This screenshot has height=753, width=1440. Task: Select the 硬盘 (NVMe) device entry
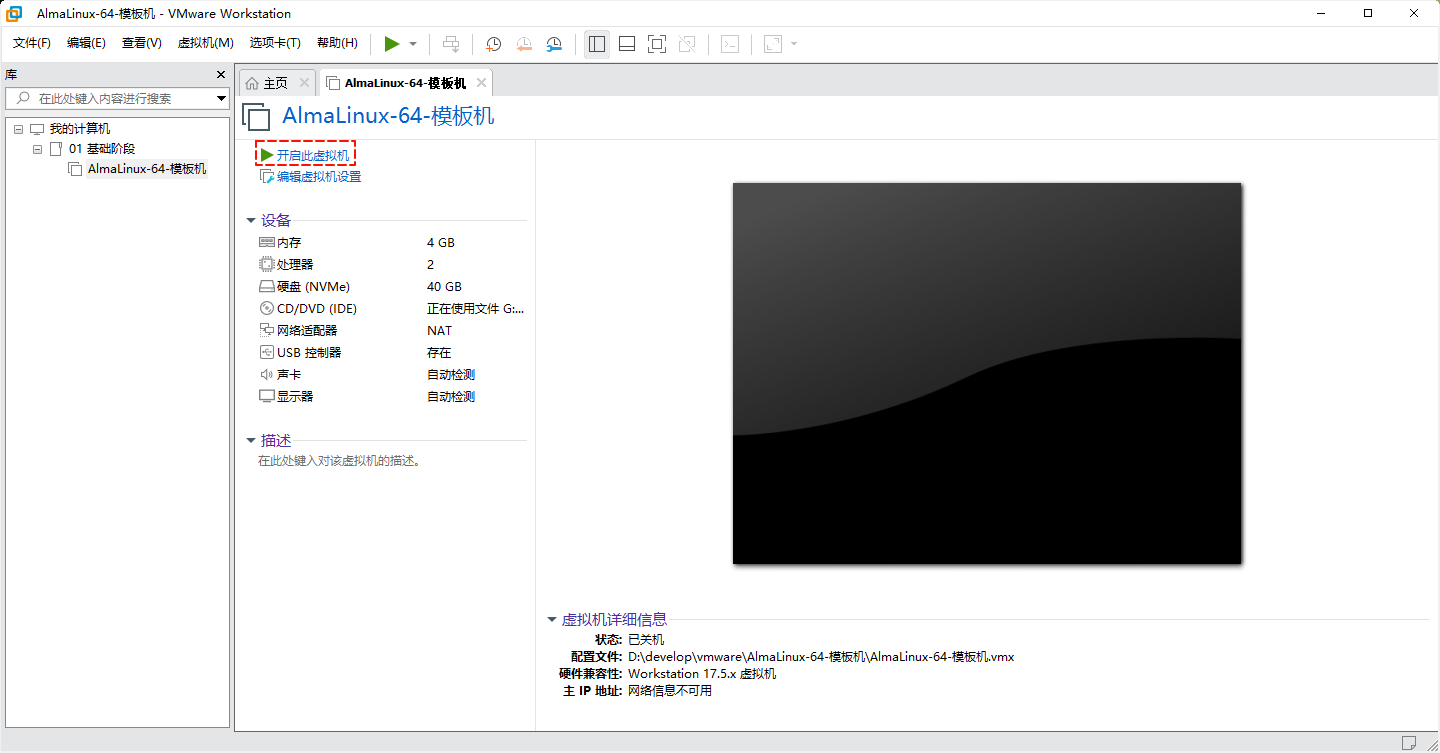[x=313, y=287]
